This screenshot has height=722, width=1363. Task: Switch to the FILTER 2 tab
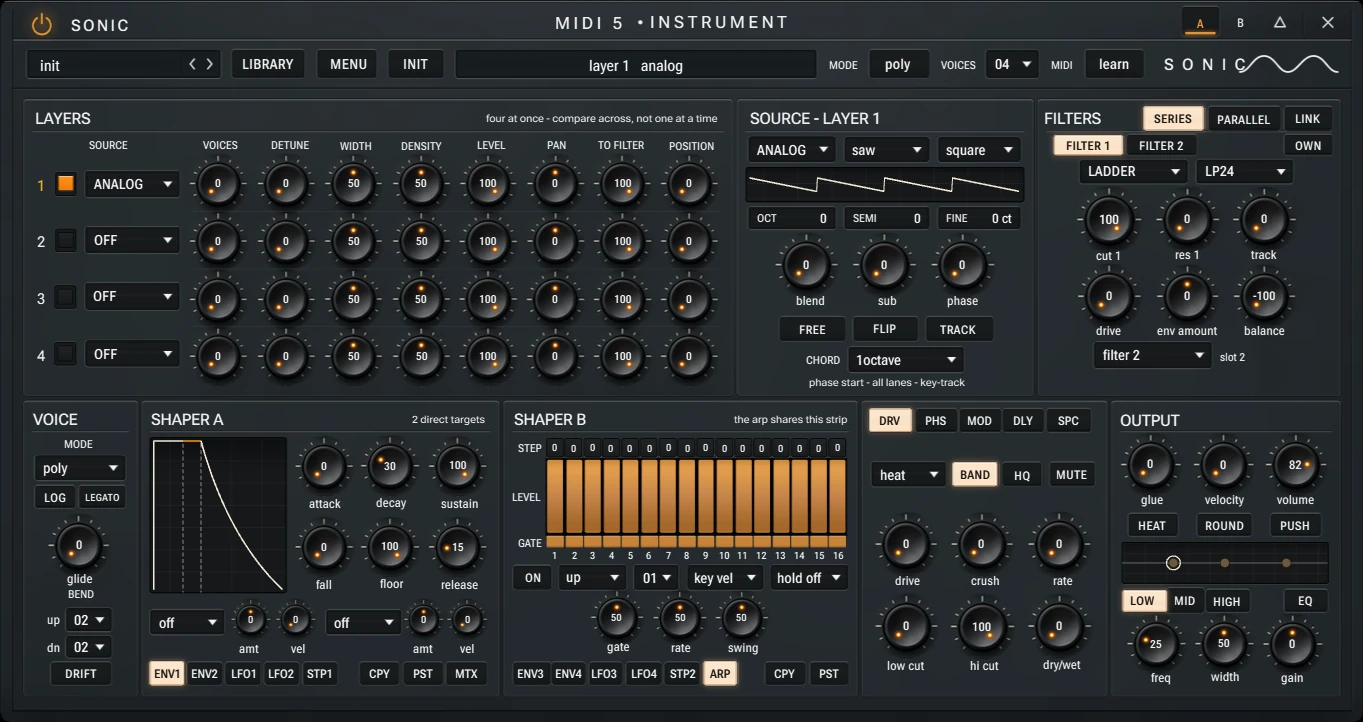[1161, 146]
